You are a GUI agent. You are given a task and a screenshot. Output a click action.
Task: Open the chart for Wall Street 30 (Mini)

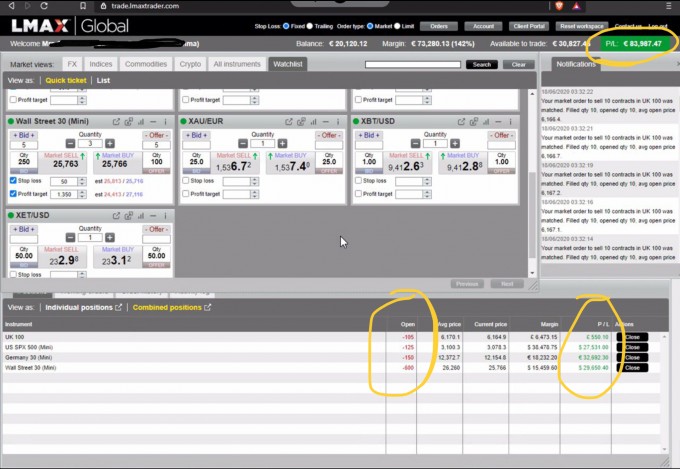141,122
